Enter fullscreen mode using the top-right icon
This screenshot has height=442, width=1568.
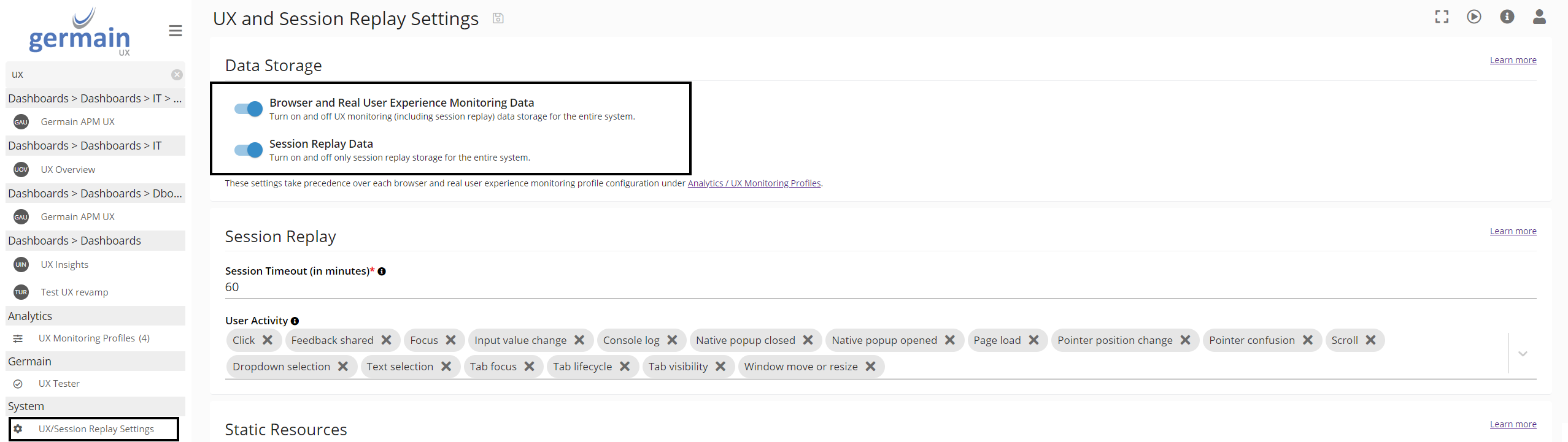tap(1442, 17)
